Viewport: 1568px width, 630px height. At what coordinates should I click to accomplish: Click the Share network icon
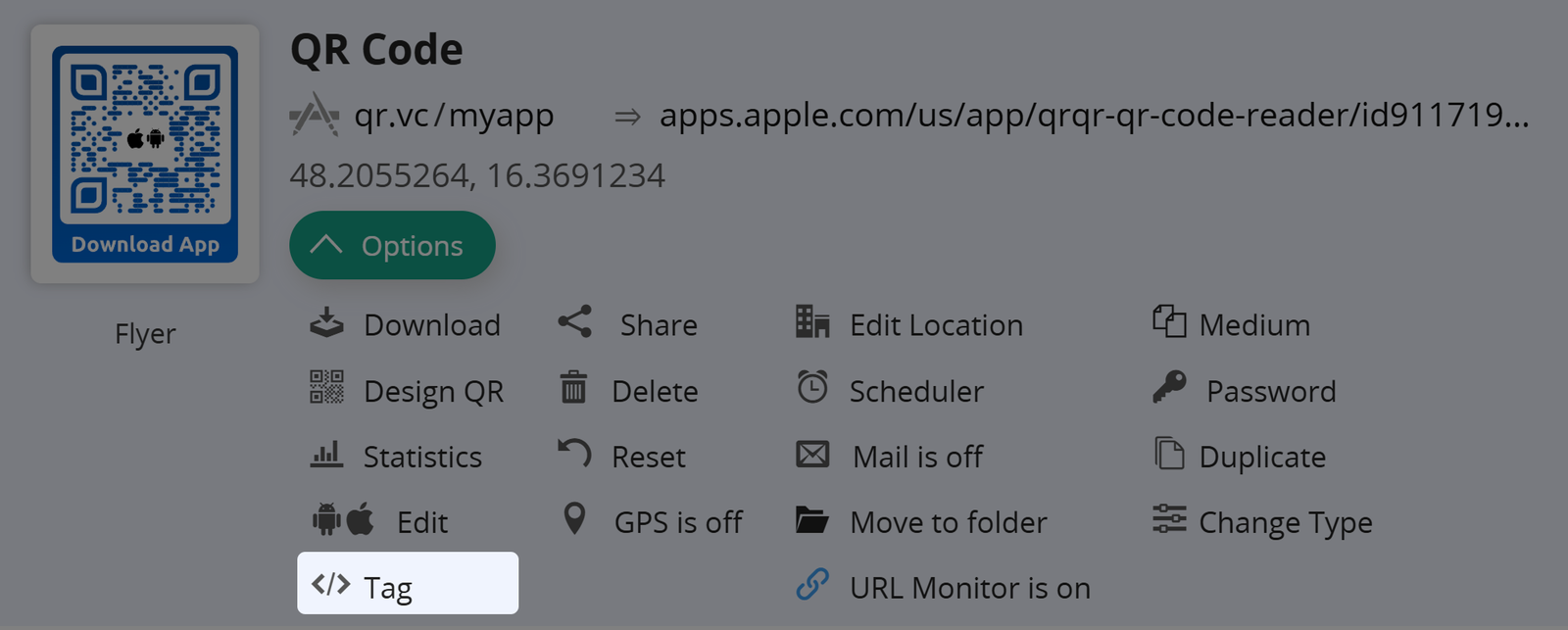click(x=575, y=321)
